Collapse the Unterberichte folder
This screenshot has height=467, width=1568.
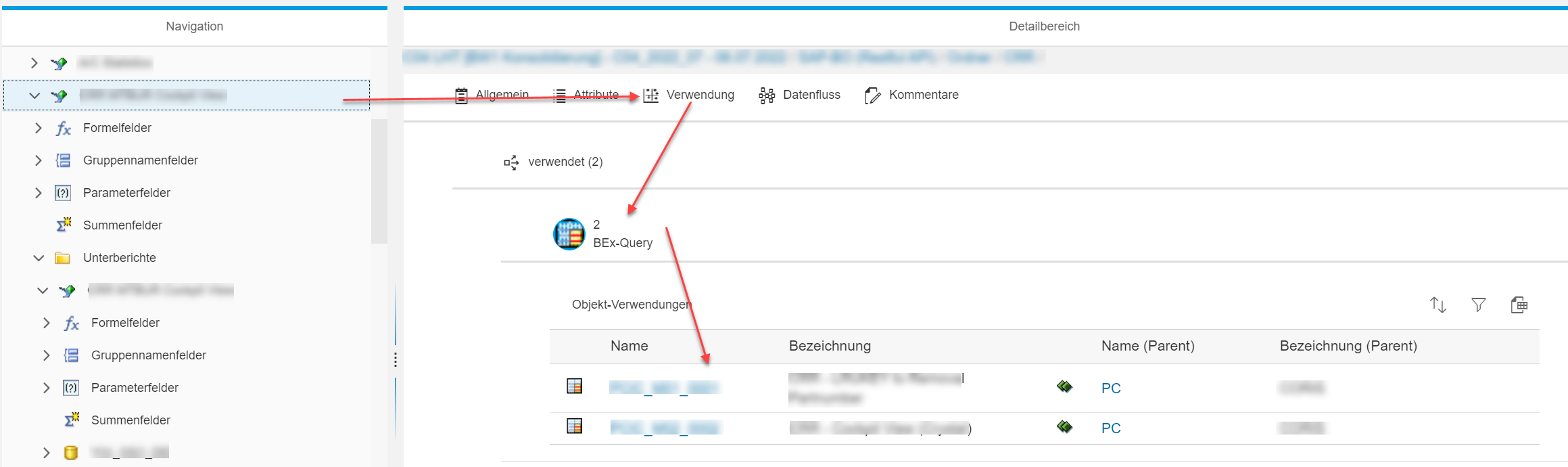[x=39, y=258]
